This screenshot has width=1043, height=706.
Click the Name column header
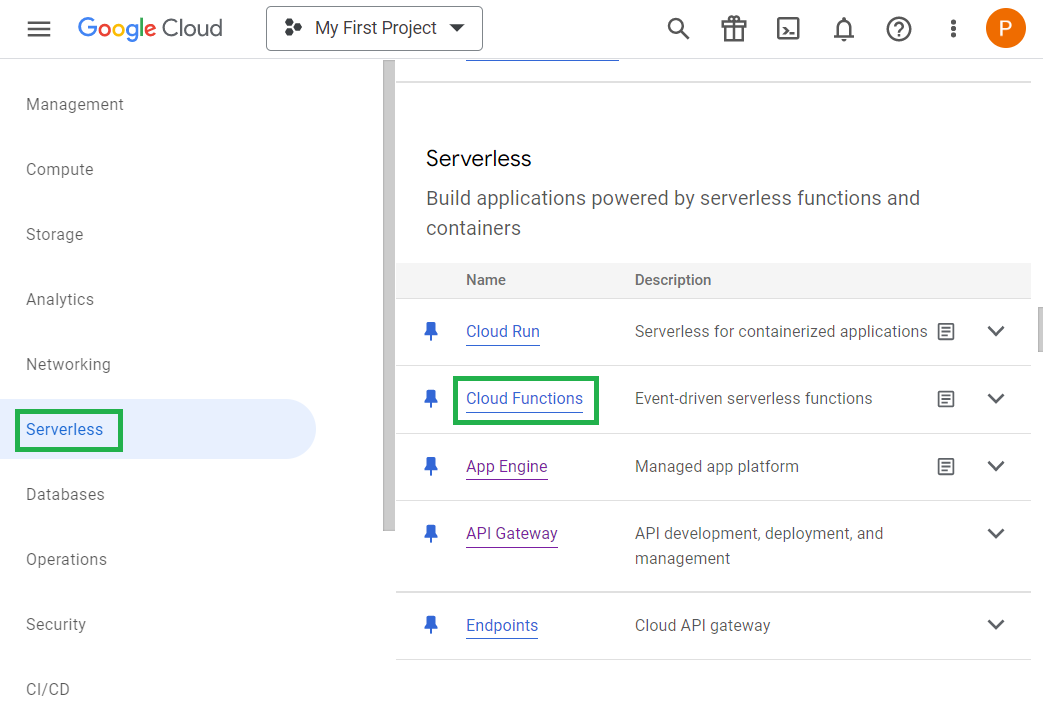point(486,280)
